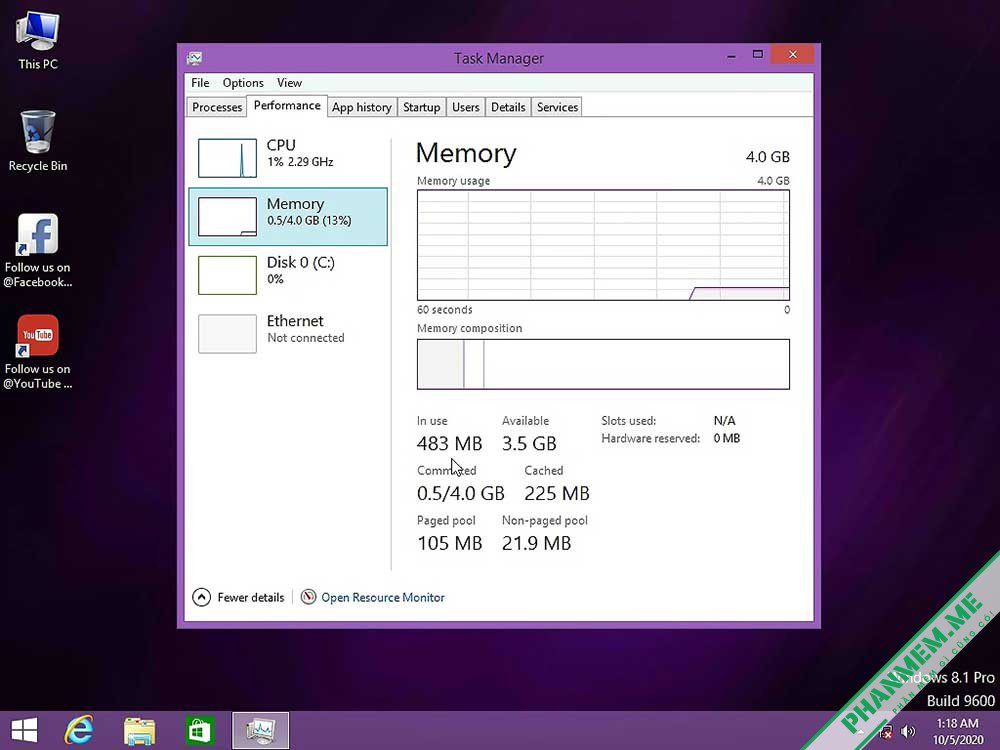Open the View menu
Viewport: 1000px width, 750px height.
289,83
